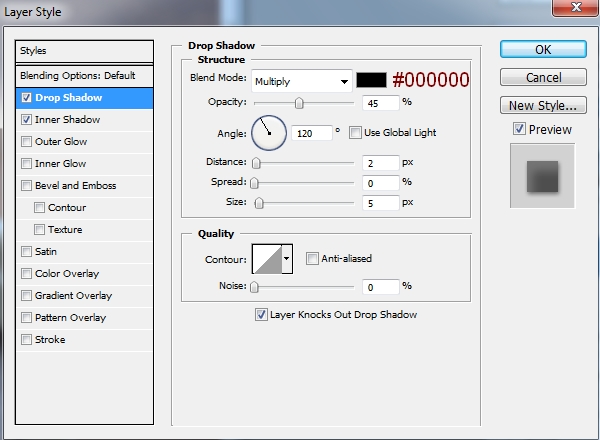Click the style preview thumbnail
The image size is (600, 440).
pos(542,176)
